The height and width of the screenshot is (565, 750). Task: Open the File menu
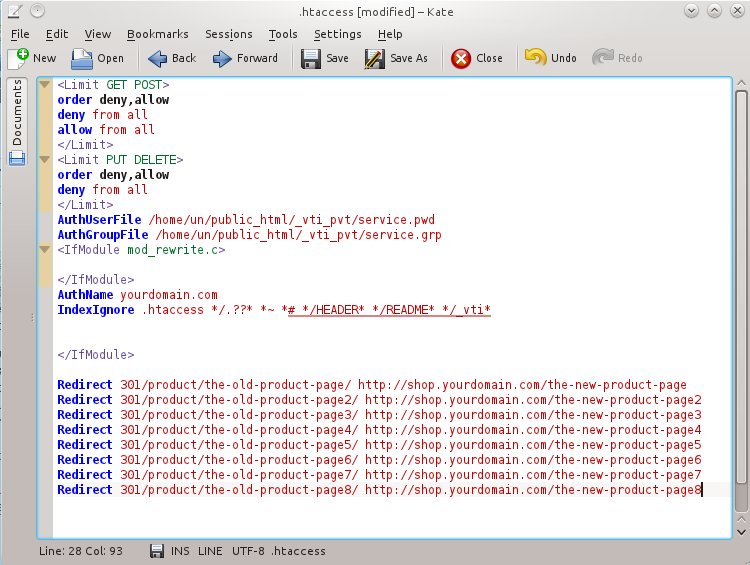click(x=20, y=34)
